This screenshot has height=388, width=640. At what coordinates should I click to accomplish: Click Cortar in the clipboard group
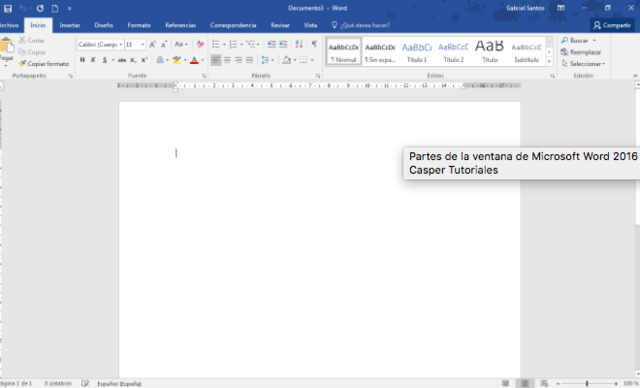point(32,40)
